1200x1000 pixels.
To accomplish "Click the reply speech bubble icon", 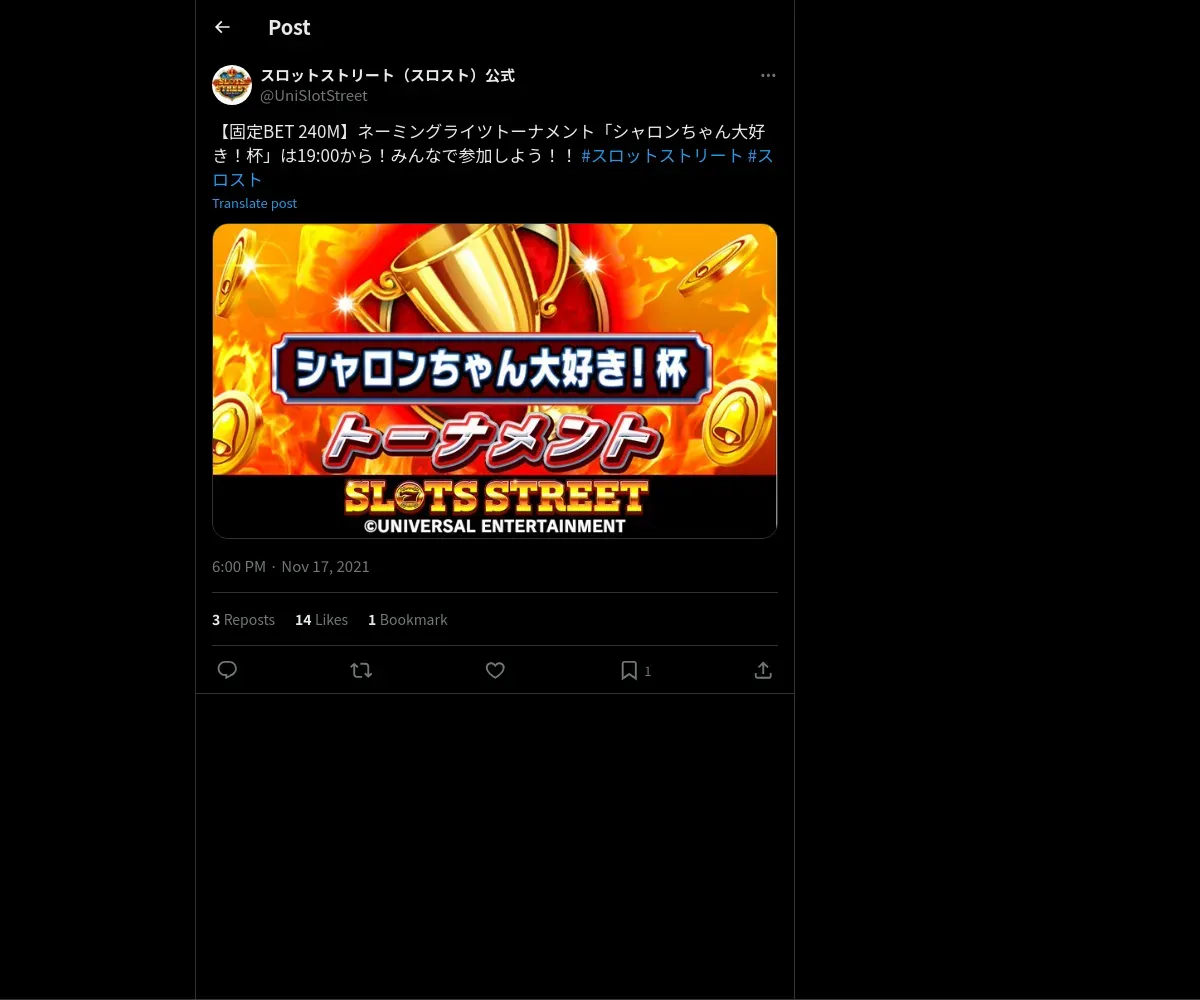I will coord(227,670).
